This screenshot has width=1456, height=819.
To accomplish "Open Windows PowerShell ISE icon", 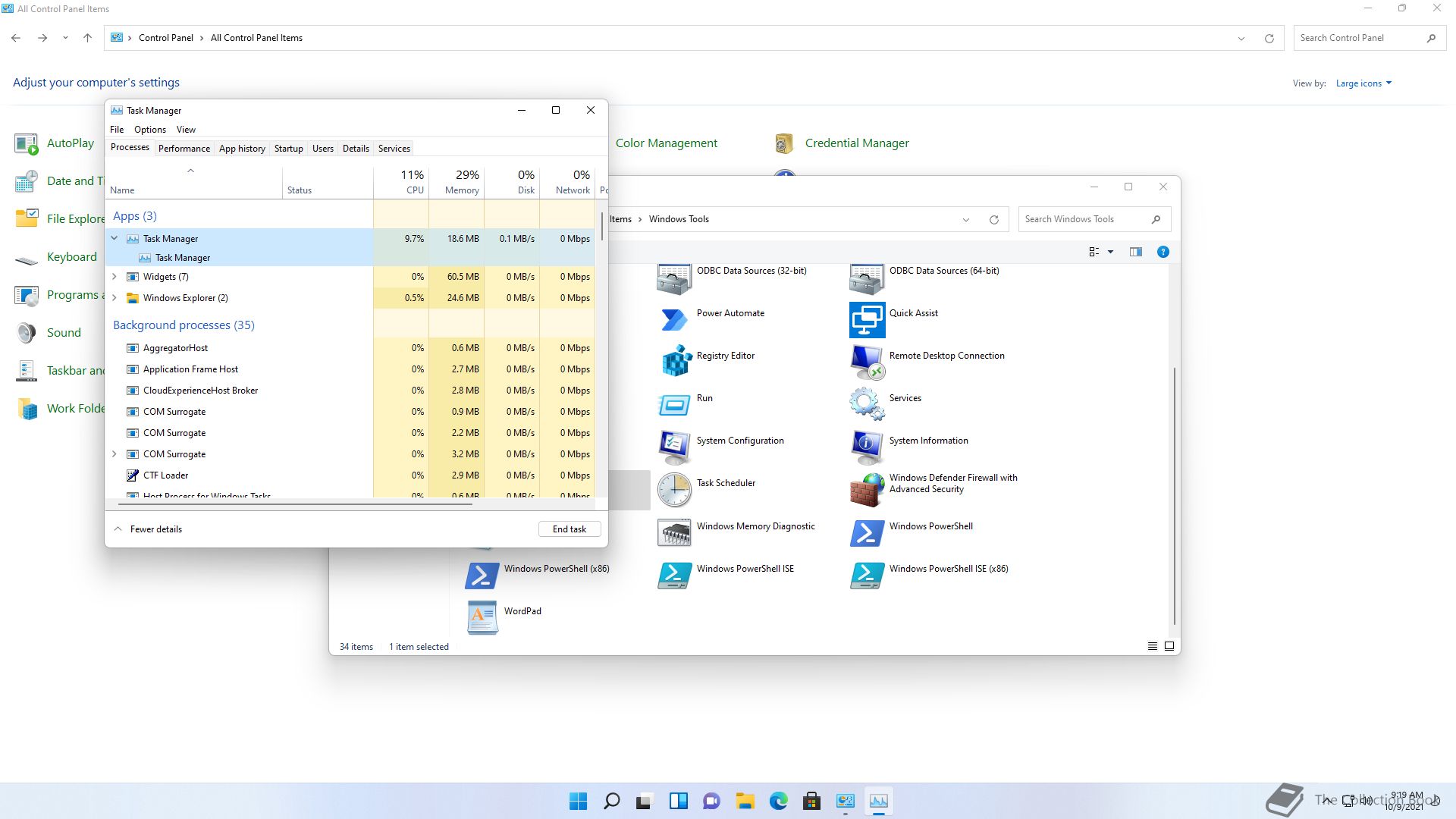I will tap(674, 576).
